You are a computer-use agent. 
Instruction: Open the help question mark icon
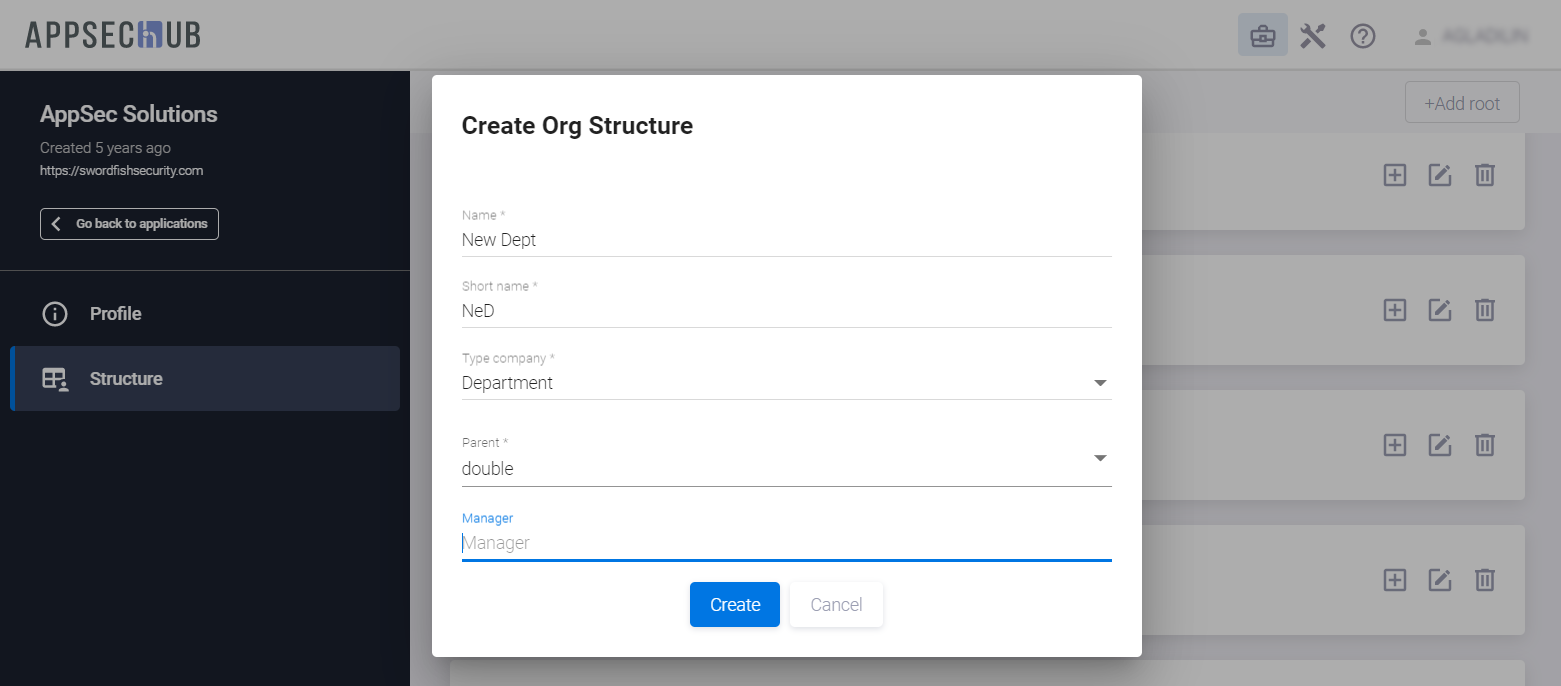1363,36
